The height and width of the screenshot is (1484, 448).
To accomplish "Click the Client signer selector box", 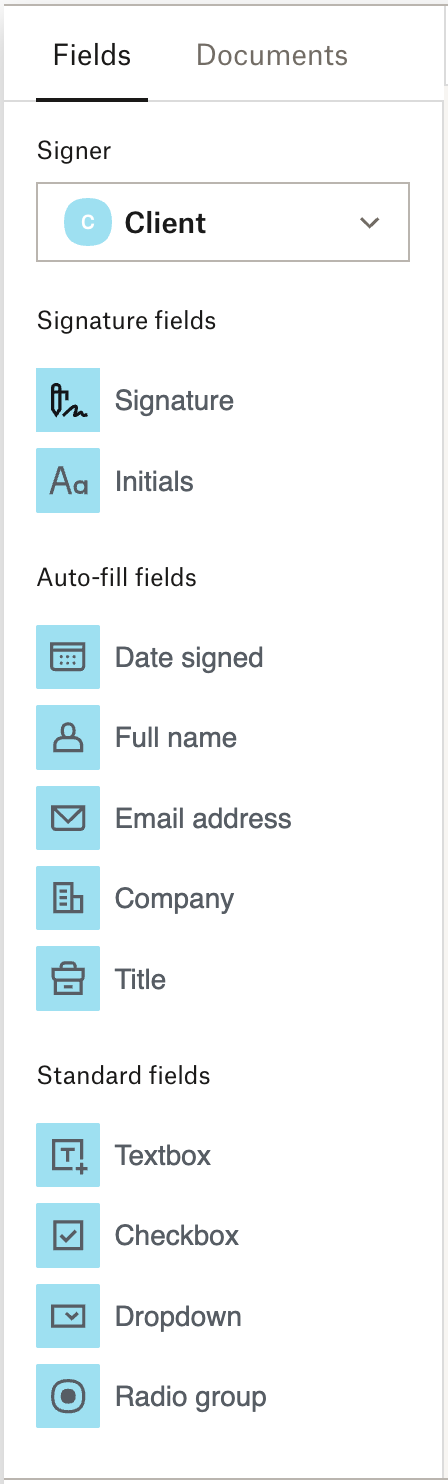I will click(x=223, y=222).
